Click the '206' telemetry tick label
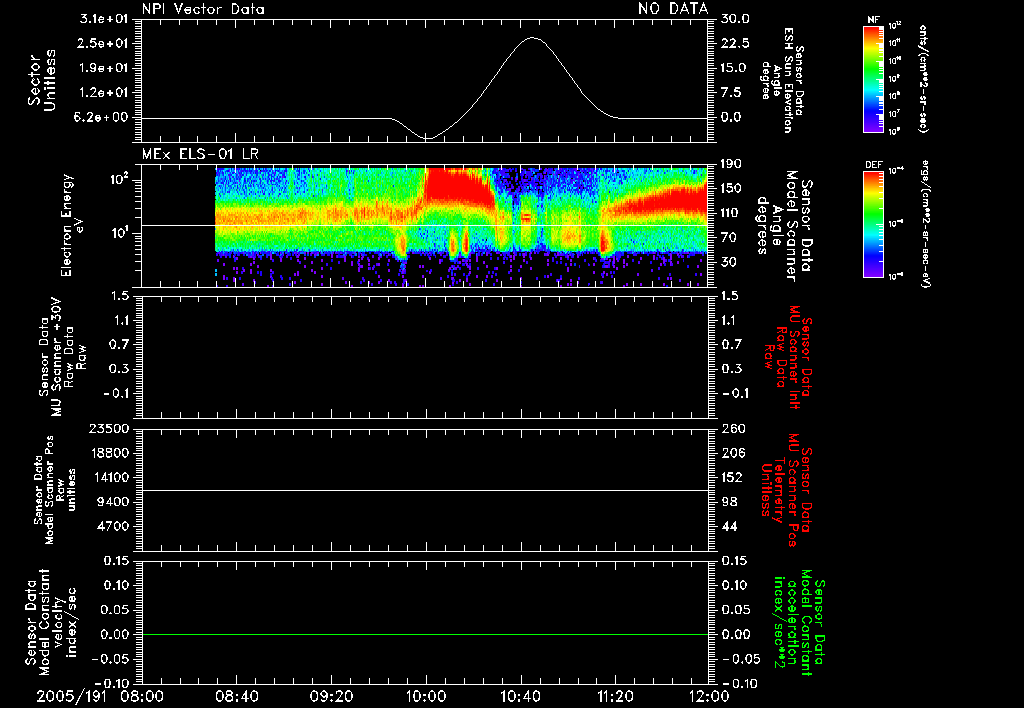The image size is (1024, 708). (732, 453)
